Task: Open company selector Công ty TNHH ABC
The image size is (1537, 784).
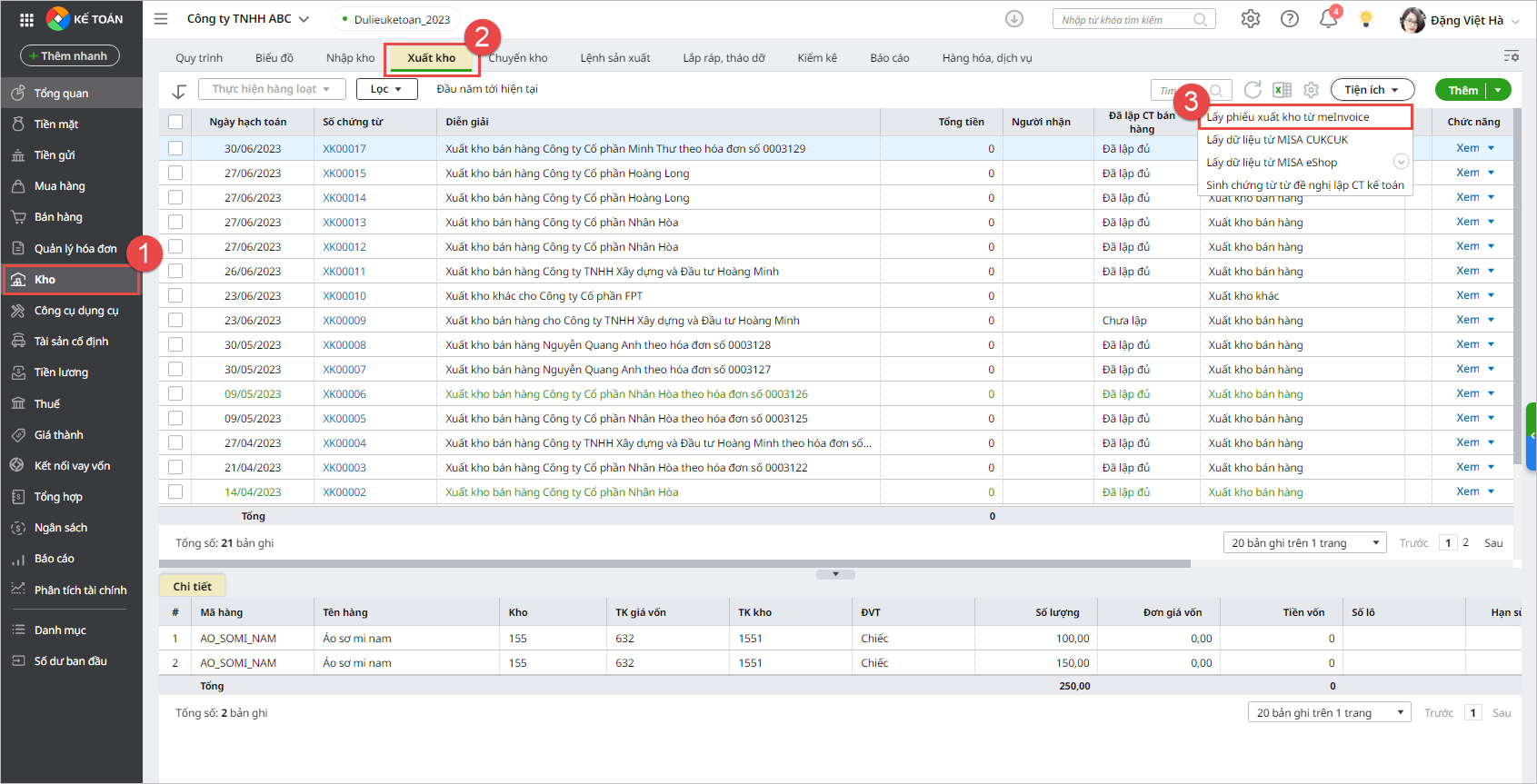Action: 248,19
